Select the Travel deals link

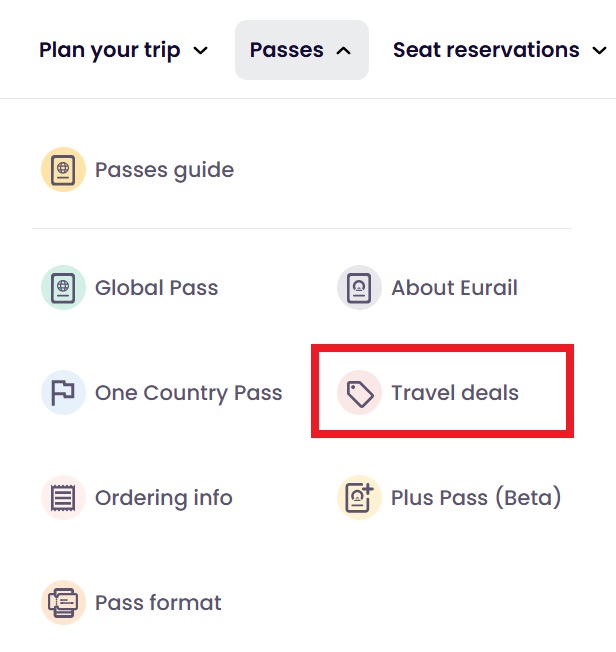455,392
